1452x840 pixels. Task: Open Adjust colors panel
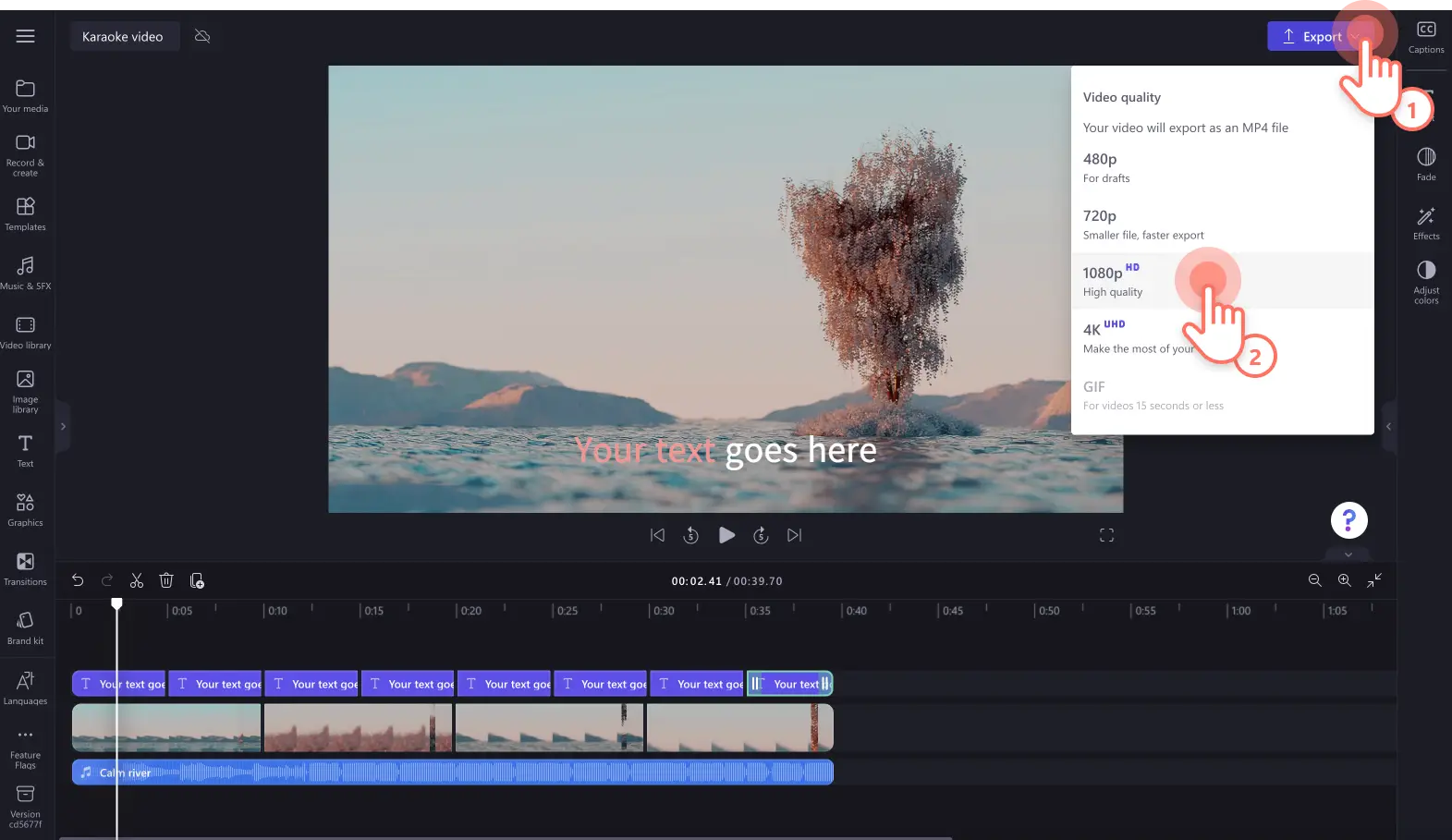coord(1426,282)
